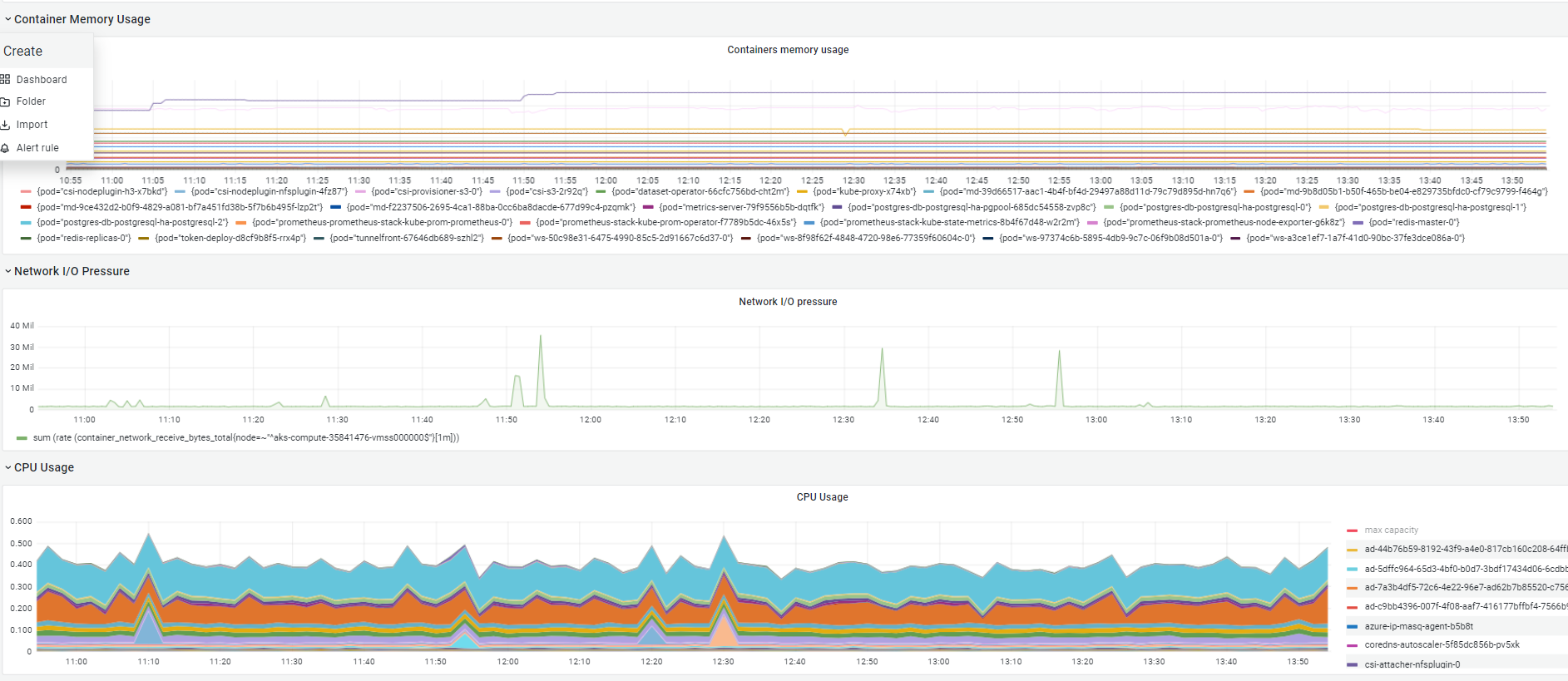Toggle the dataset-operator-66cfc756bd-cht2m legend series
The image size is (1568, 681).
click(x=700, y=191)
